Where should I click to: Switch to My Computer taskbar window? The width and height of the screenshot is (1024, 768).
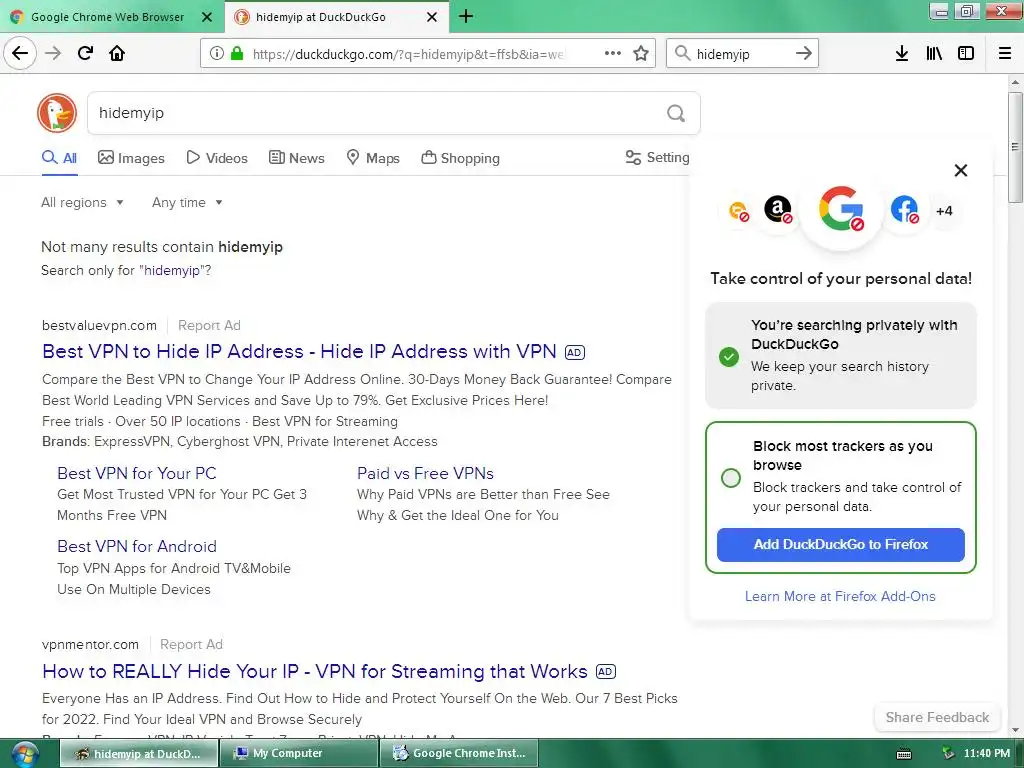click(x=298, y=753)
